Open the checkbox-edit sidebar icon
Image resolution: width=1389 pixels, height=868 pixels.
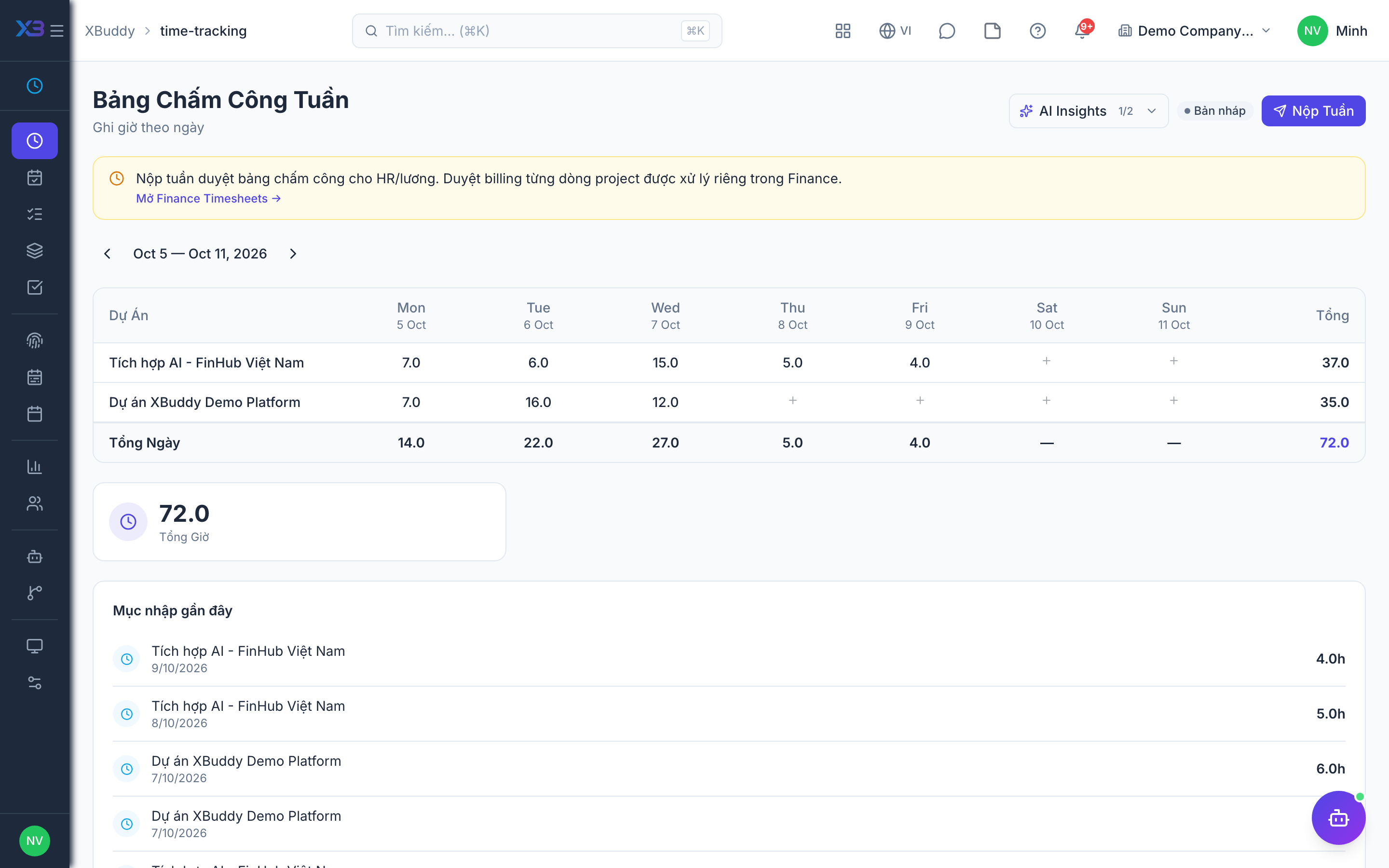coord(34,287)
